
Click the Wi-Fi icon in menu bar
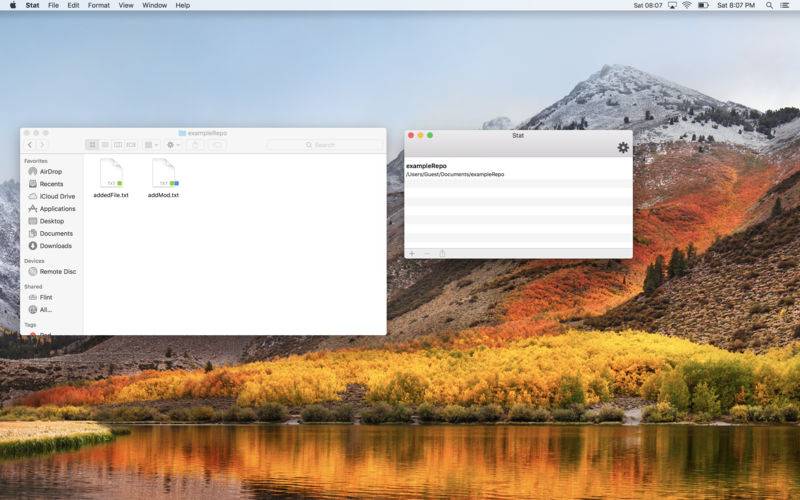(x=687, y=5)
